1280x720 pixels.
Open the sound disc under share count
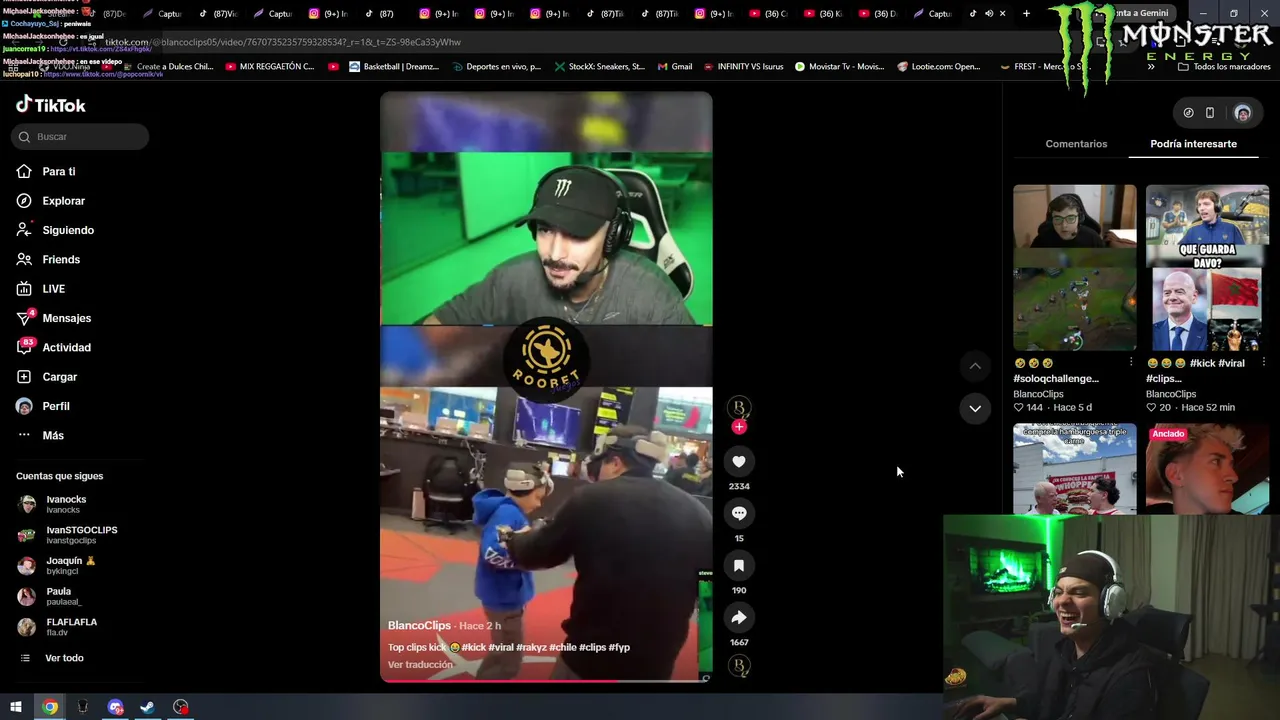(x=739, y=666)
